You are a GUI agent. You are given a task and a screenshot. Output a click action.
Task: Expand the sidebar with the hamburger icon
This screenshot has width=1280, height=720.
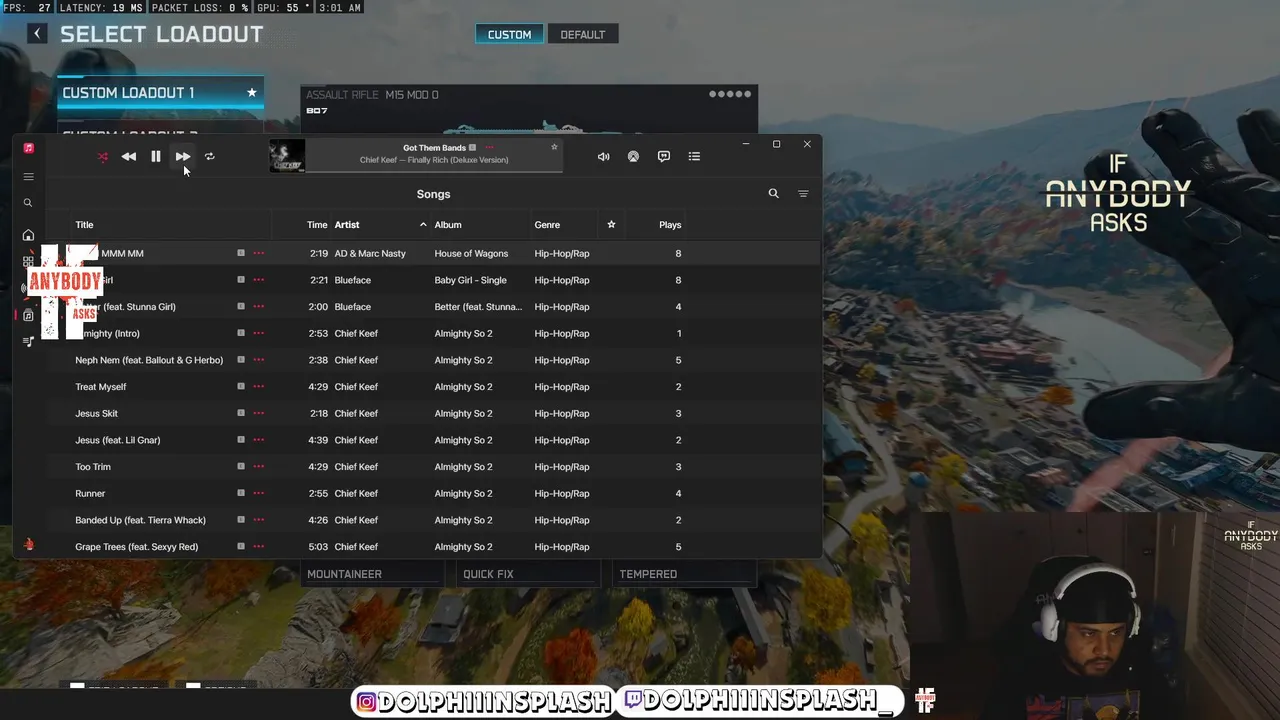[x=28, y=177]
